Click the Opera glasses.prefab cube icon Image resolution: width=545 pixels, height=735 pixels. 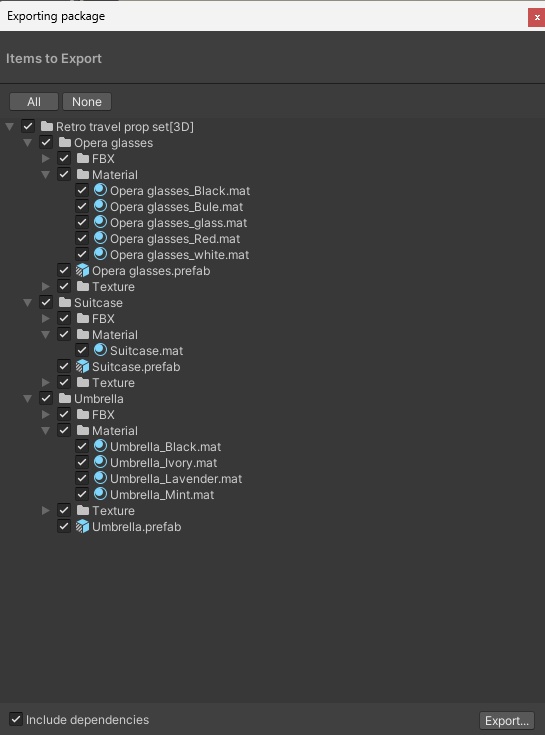82,270
